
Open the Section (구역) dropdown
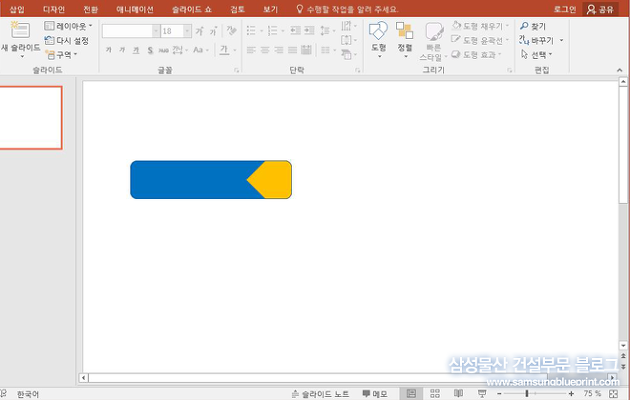click(61, 54)
